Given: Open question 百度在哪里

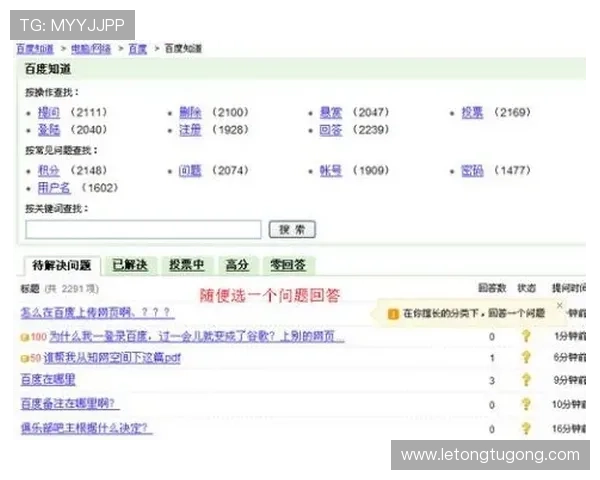Looking at the screenshot, I should coord(48,379).
